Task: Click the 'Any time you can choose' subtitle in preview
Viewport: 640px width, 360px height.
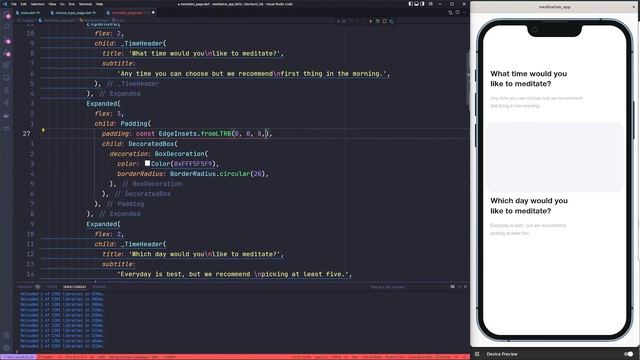Action: [536, 102]
